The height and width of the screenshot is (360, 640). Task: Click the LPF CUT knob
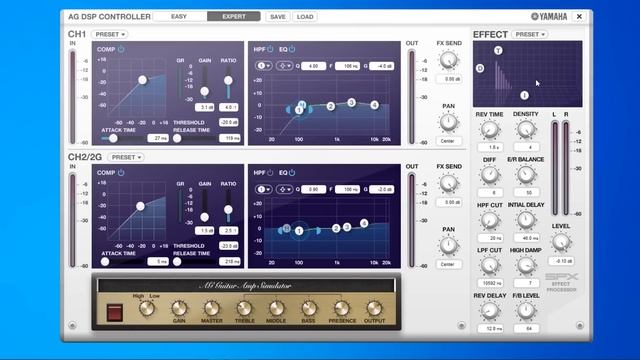click(489, 266)
